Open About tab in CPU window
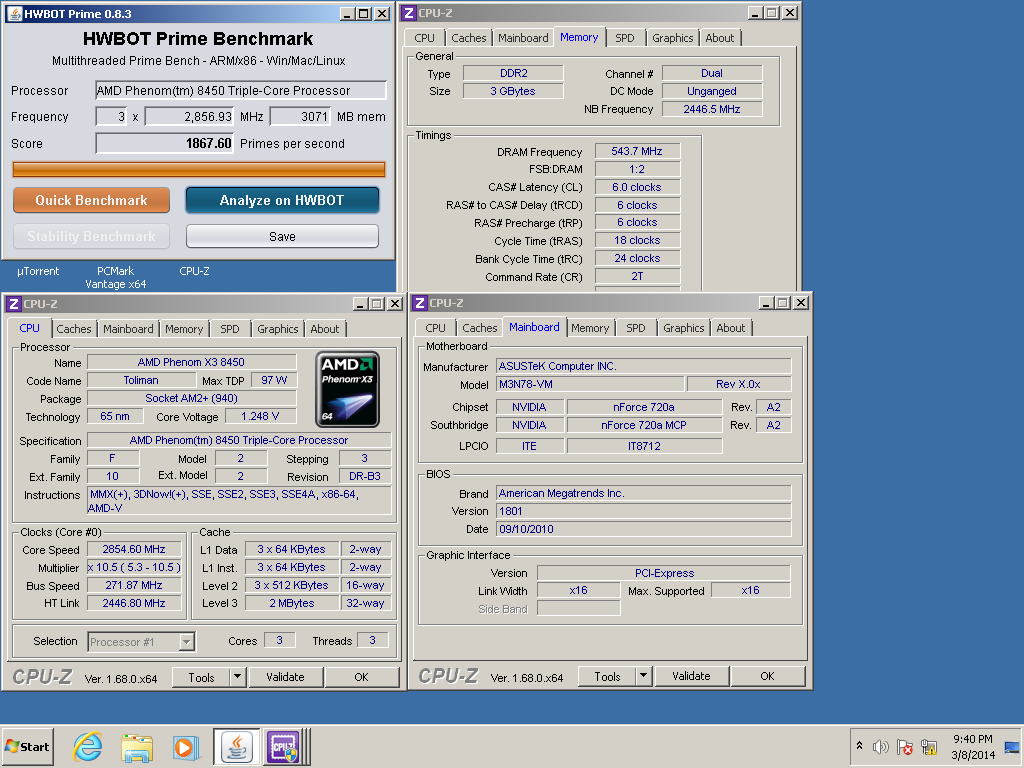1024x768 pixels. 325,329
